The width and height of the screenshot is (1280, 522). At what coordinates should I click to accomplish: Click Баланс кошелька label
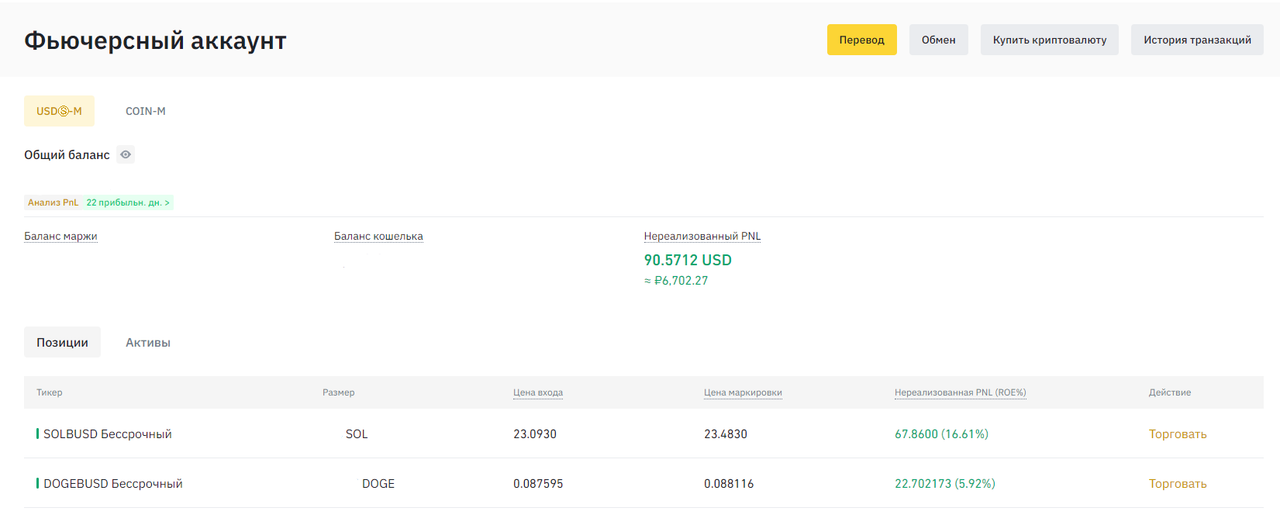point(379,237)
